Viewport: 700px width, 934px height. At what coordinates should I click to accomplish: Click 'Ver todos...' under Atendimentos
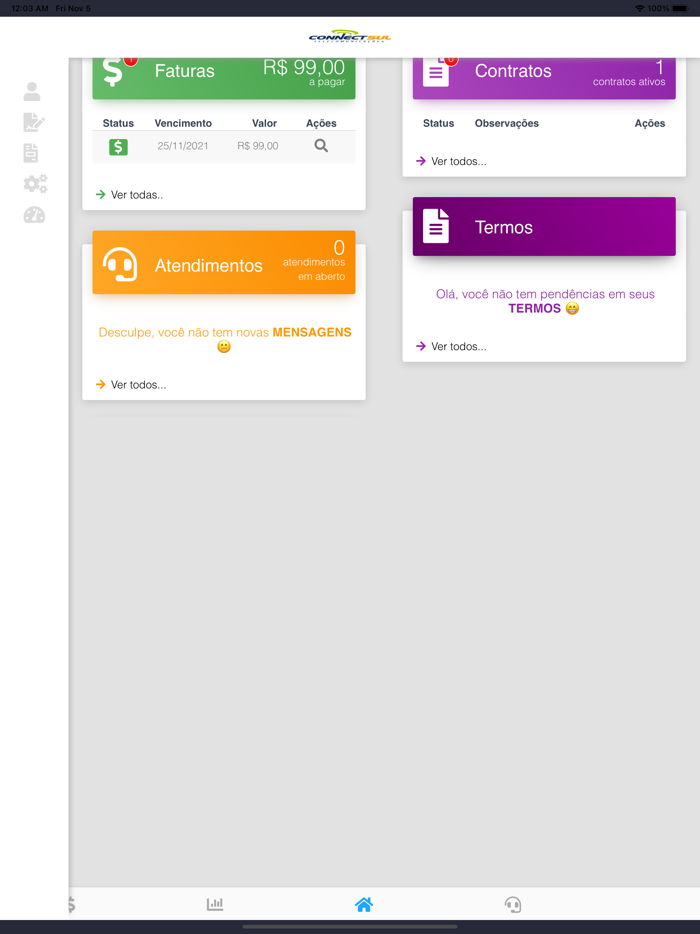[138, 385]
